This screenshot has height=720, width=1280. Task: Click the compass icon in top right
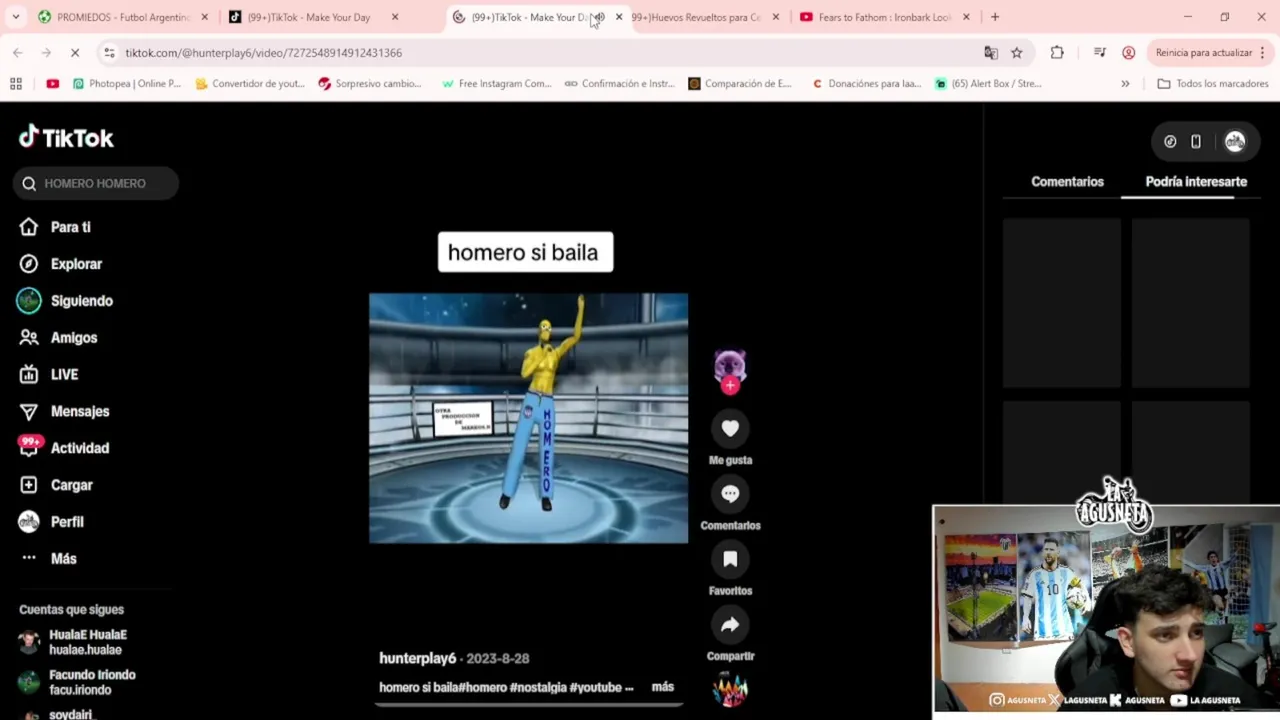tap(1170, 142)
